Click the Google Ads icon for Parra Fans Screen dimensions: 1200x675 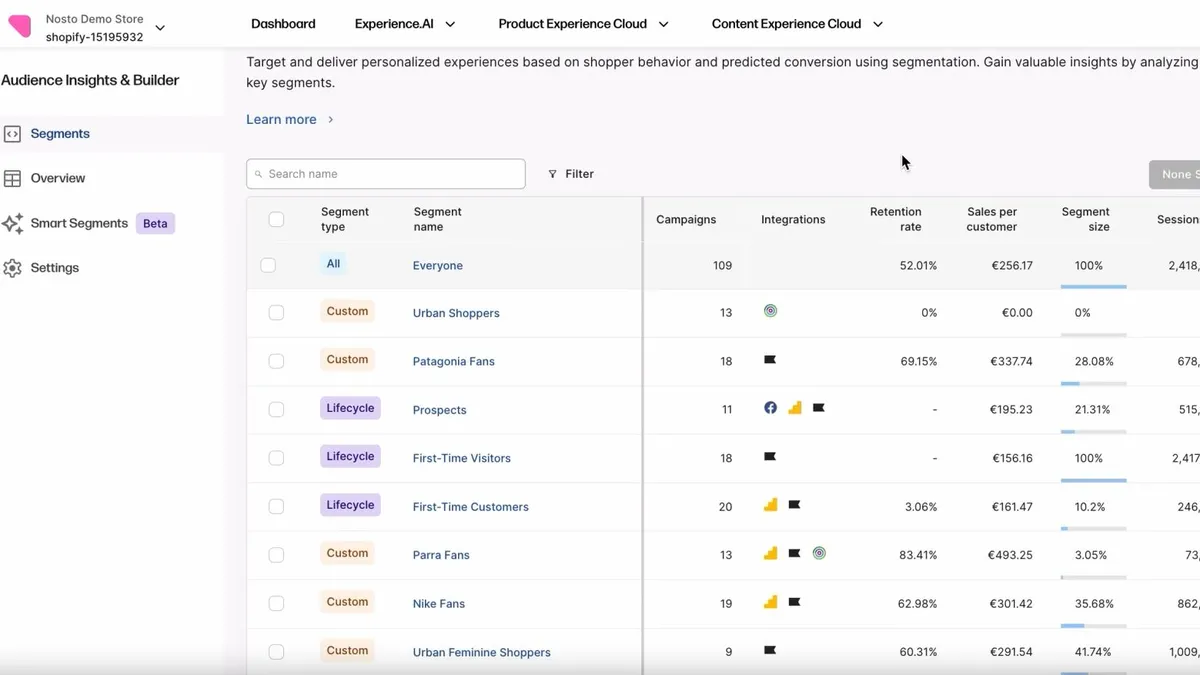pyautogui.click(x=770, y=553)
